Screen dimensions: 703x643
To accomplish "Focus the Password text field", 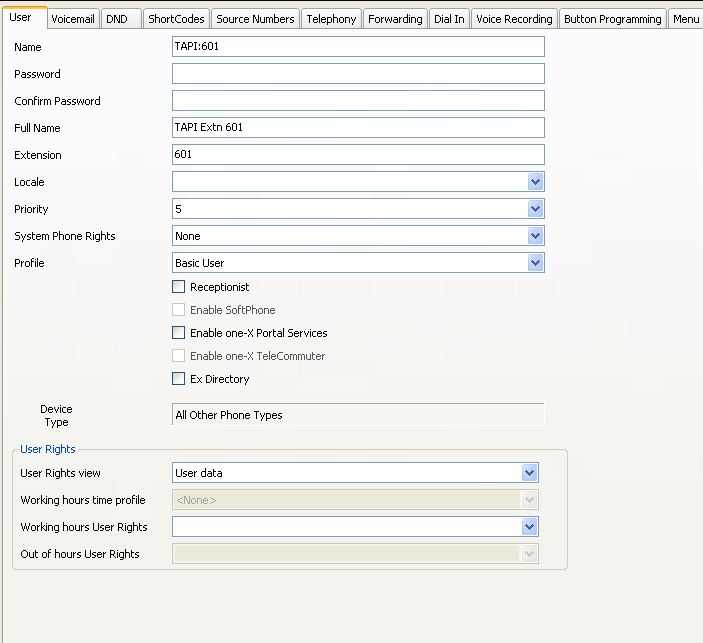I will click(358, 74).
